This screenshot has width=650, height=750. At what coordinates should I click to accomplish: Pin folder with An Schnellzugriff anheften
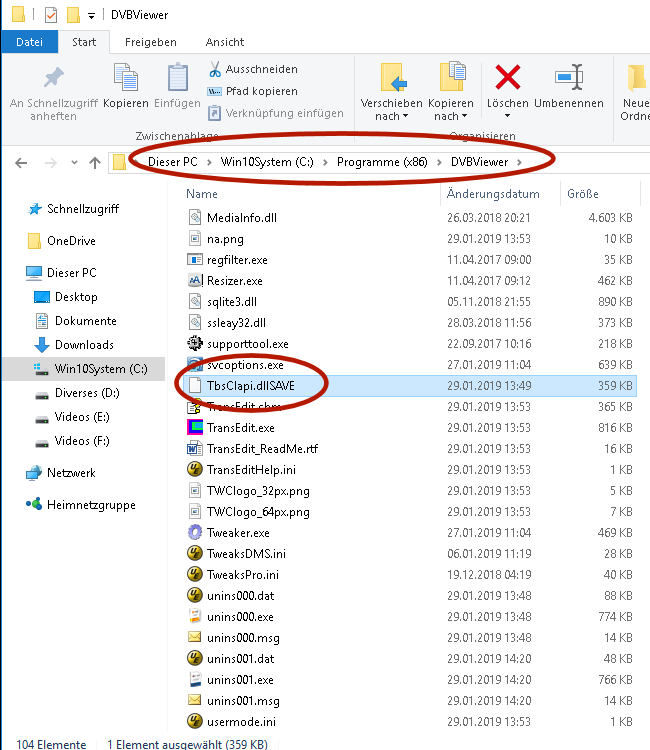[54, 94]
